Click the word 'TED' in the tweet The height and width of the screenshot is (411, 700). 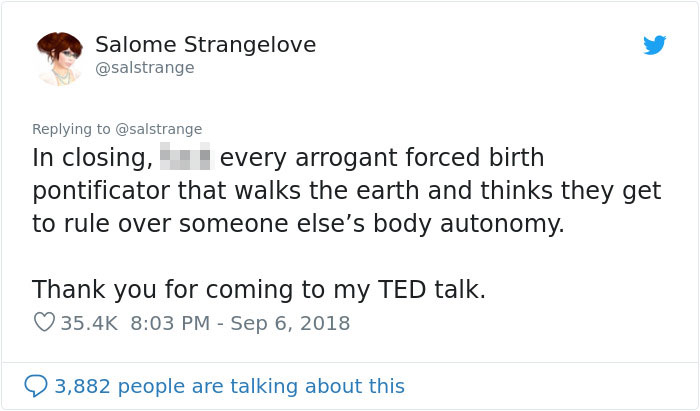(x=403, y=290)
